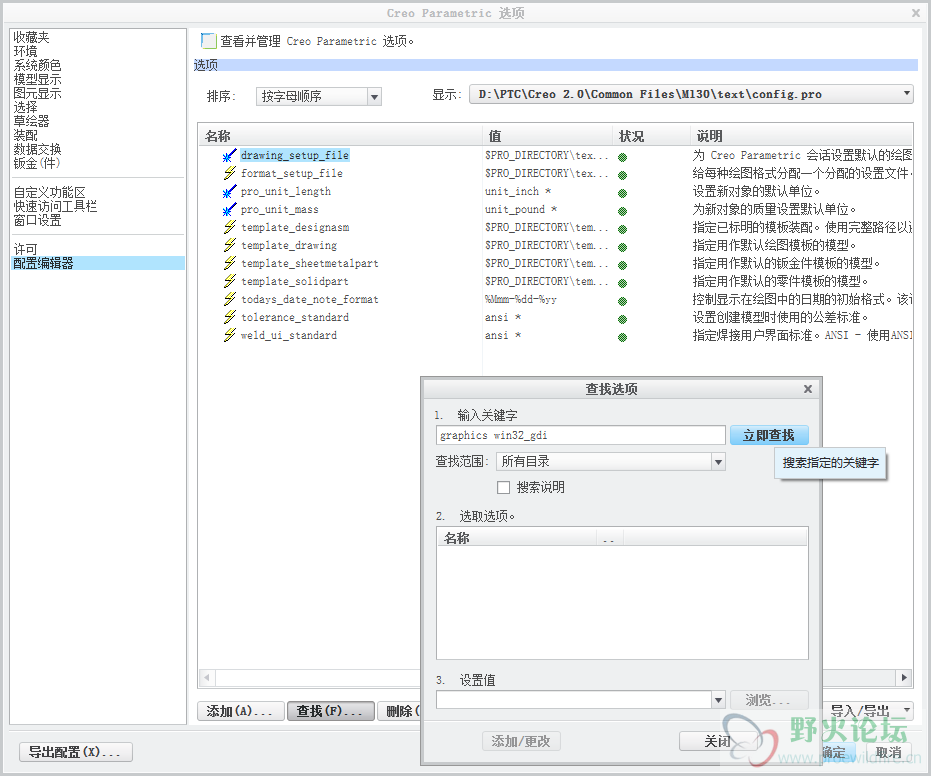Screen dimensions: 931x776
Task: Click the green status dot for tolerance_standard
Action: (622, 319)
